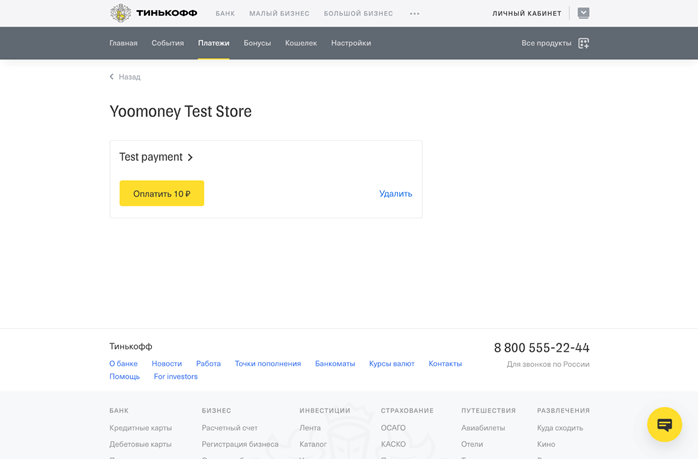
Task: Open the Настройки tab
Action: [351, 43]
